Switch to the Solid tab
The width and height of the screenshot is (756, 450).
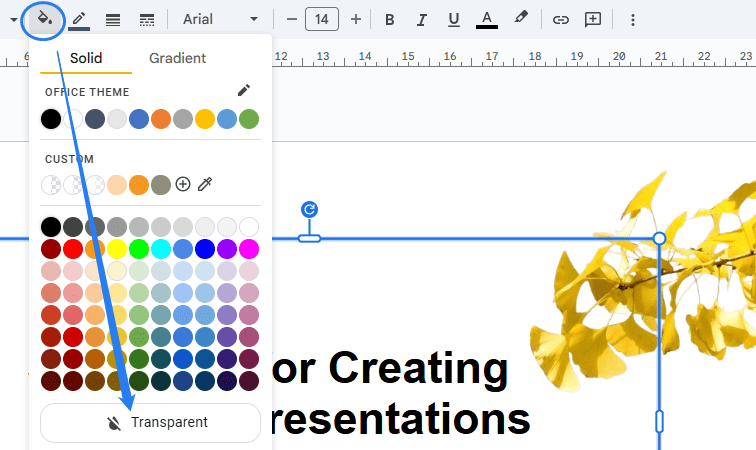(x=86, y=58)
